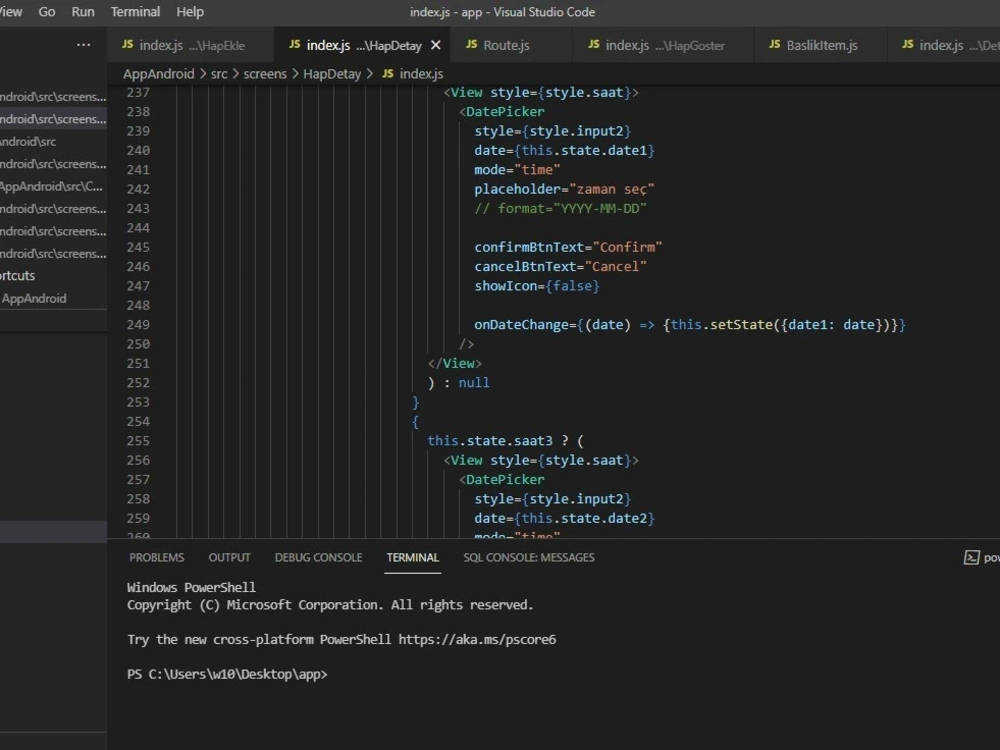This screenshot has width=1000, height=750.
Task: Click the JS icon on BaslikItem.js tab
Action: [775, 45]
